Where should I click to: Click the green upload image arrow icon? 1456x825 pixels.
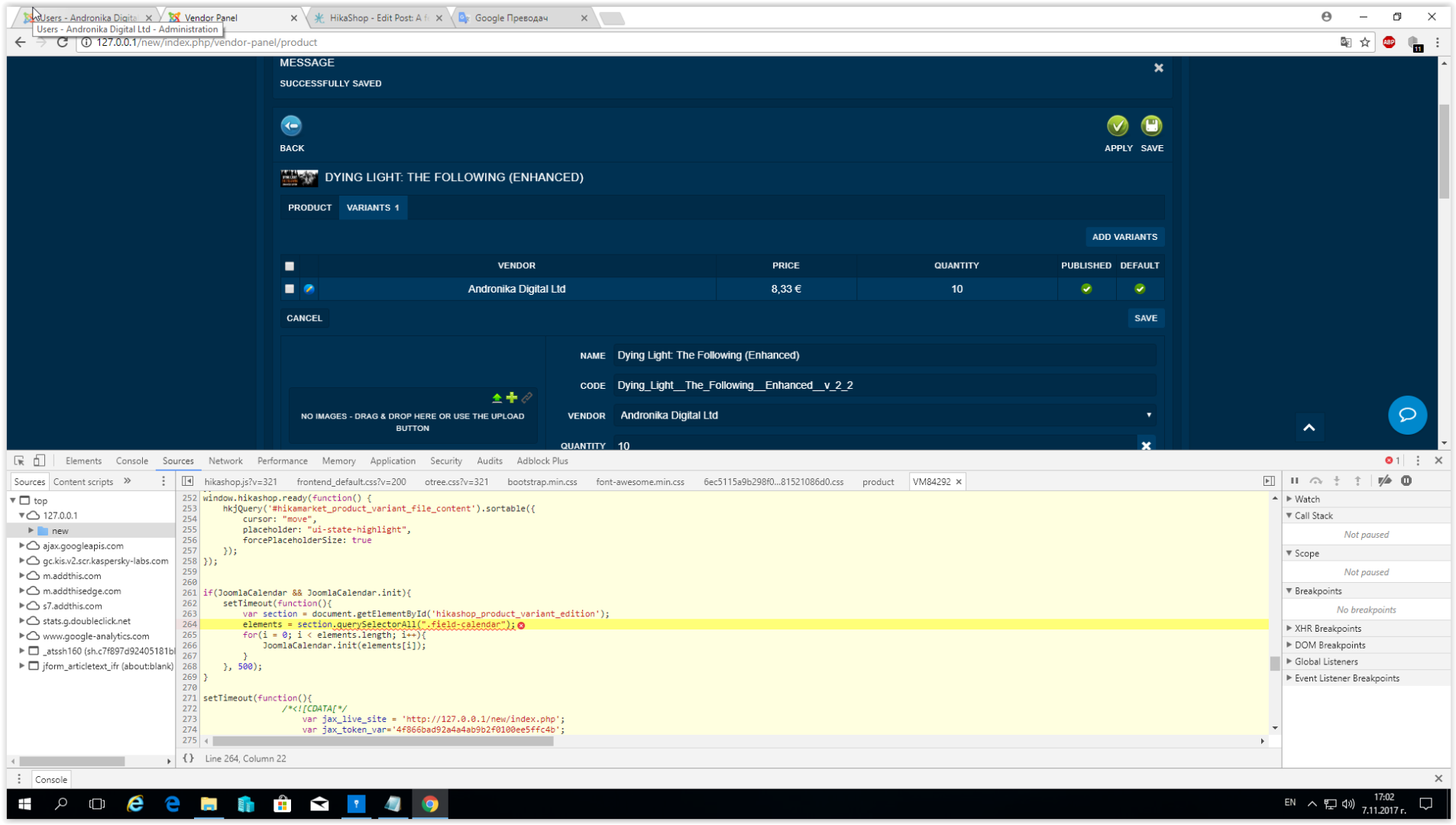(497, 398)
